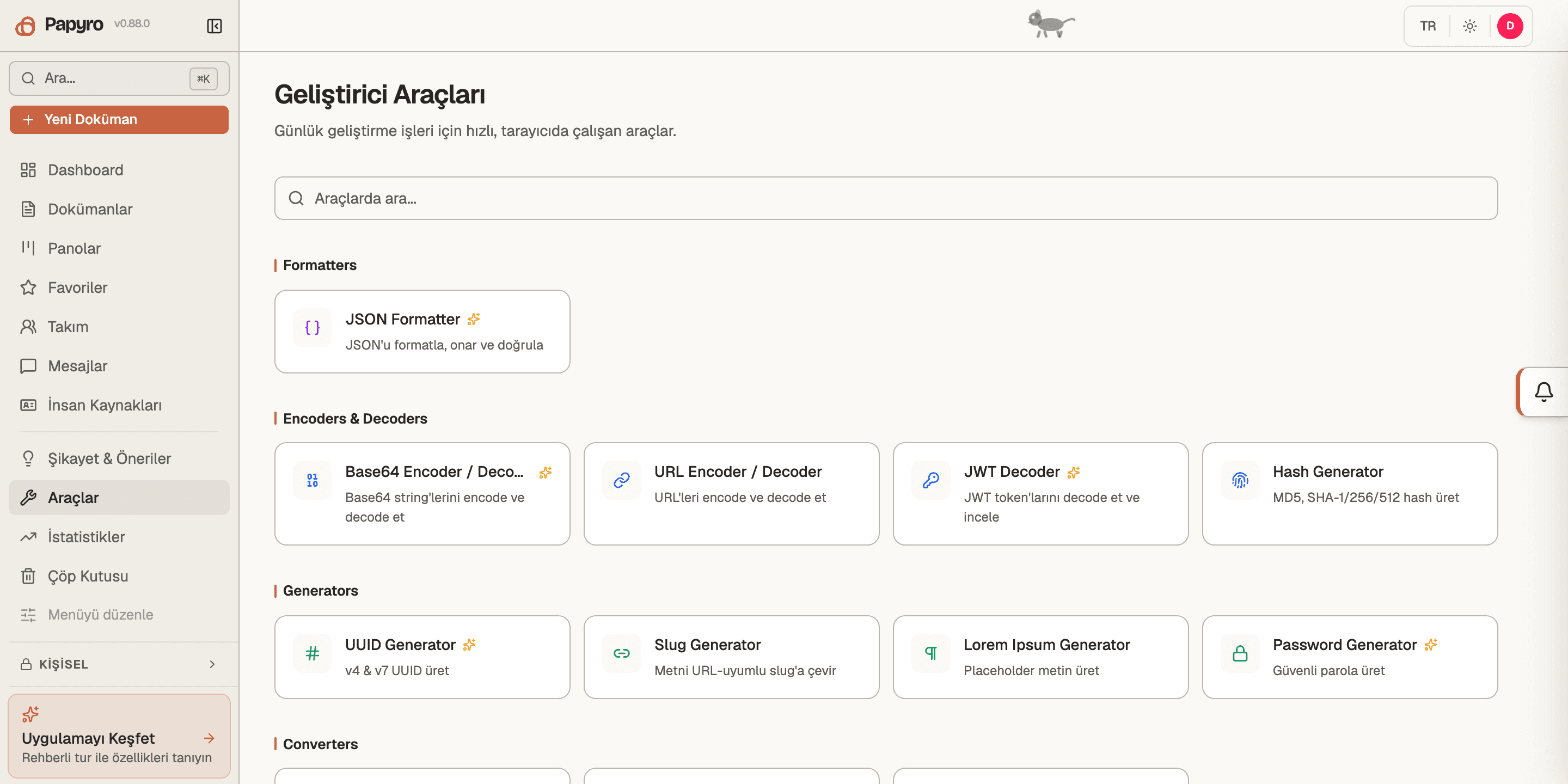Screen dimensions: 1568x784
Task: Open the UUID Generator tool
Action: (x=422, y=657)
